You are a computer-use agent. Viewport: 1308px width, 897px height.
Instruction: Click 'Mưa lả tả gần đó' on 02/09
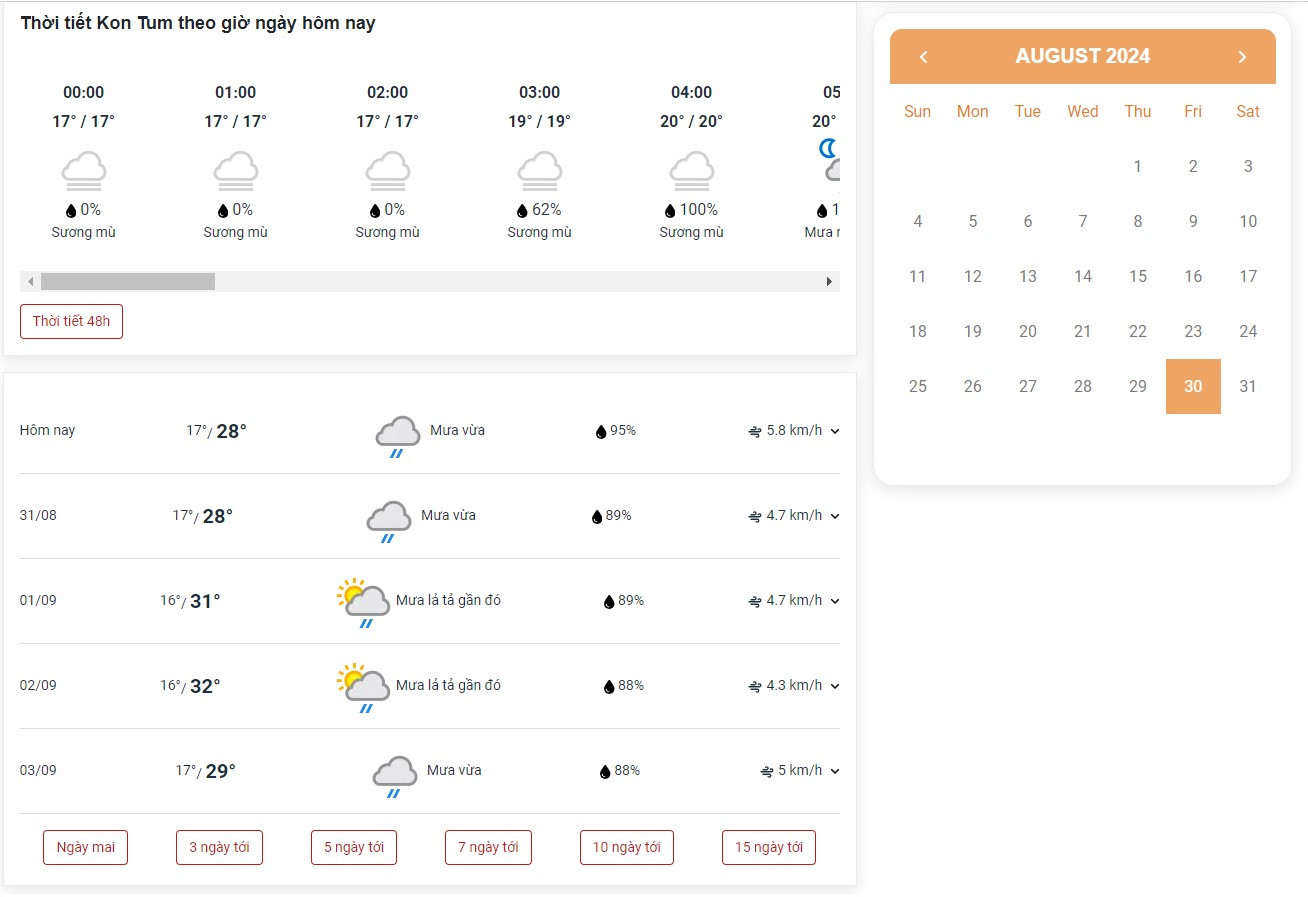point(448,685)
